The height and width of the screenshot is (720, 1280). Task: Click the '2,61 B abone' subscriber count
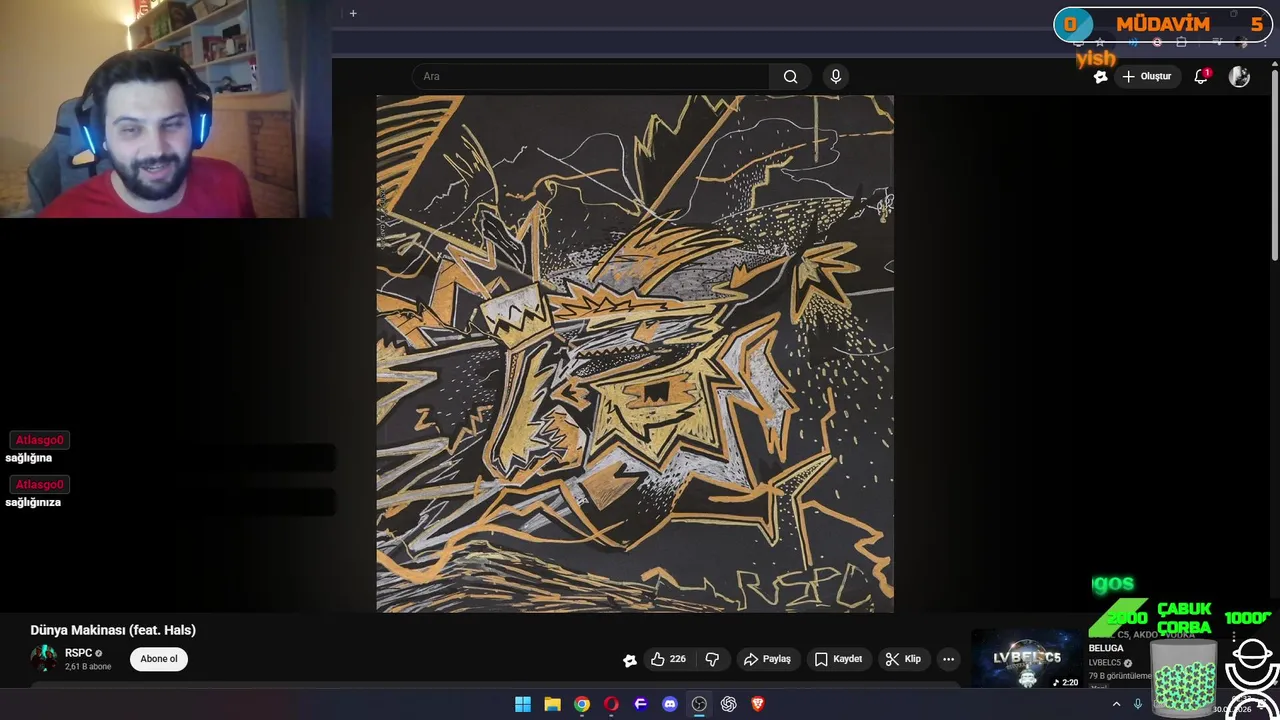click(x=88, y=667)
